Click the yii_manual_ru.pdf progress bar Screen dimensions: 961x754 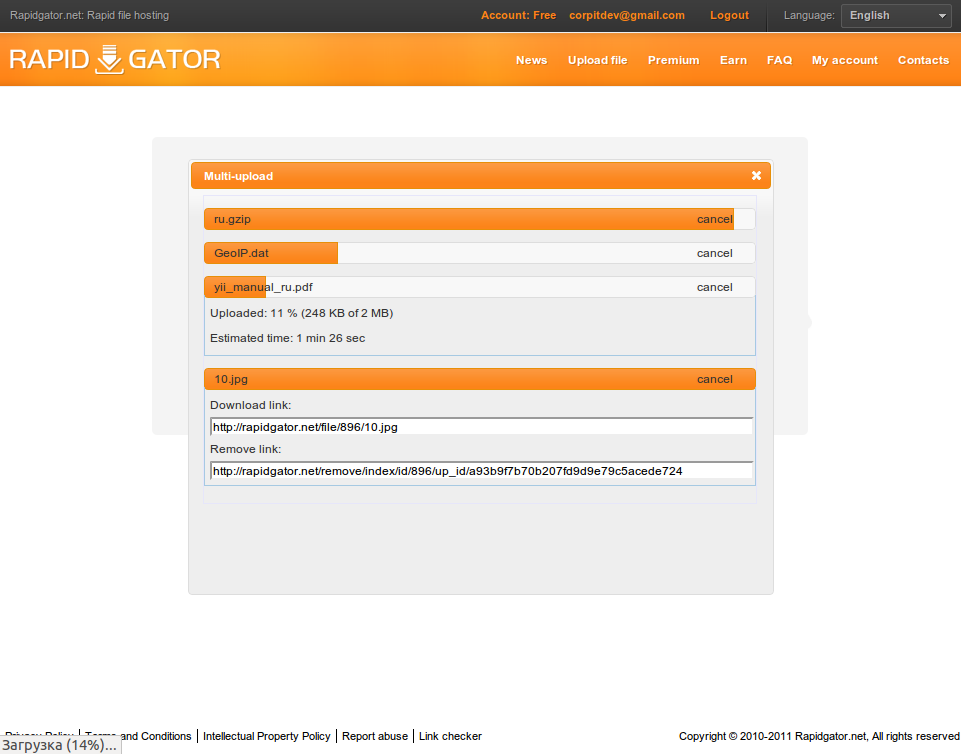coord(480,287)
